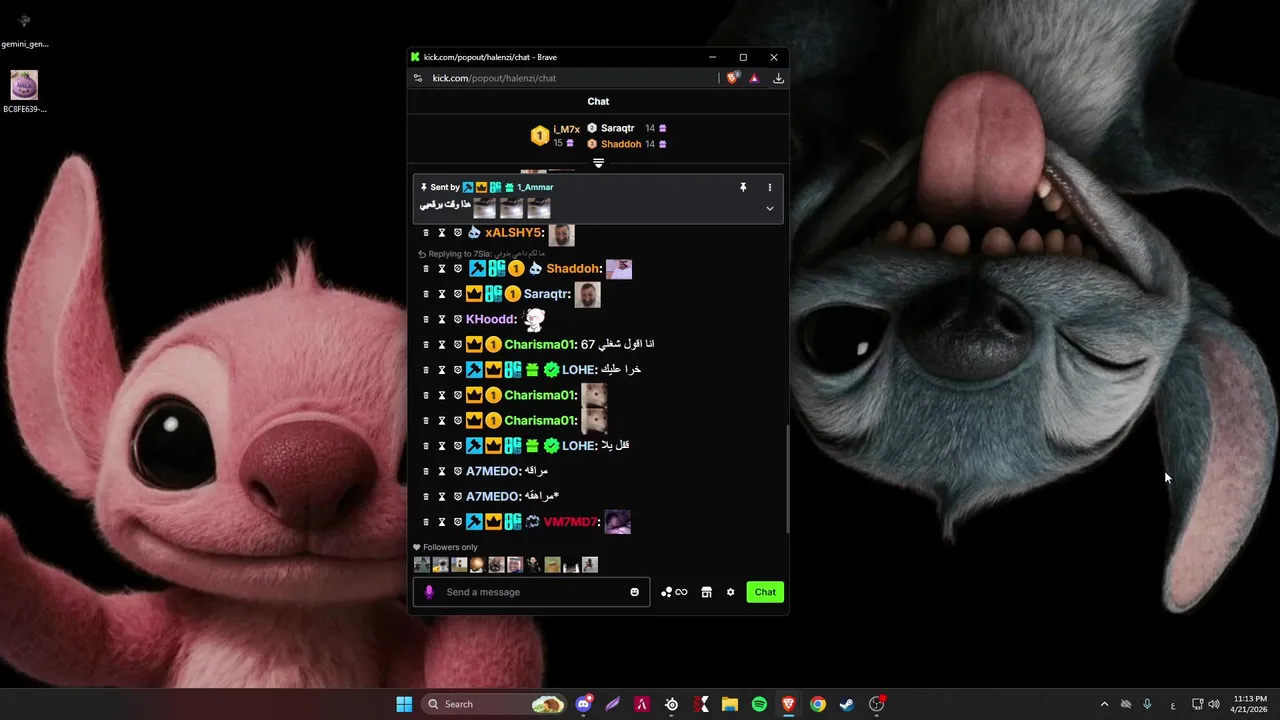Click the emote in VM7MD7's message
1280x720 pixels.
pos(617,522)
